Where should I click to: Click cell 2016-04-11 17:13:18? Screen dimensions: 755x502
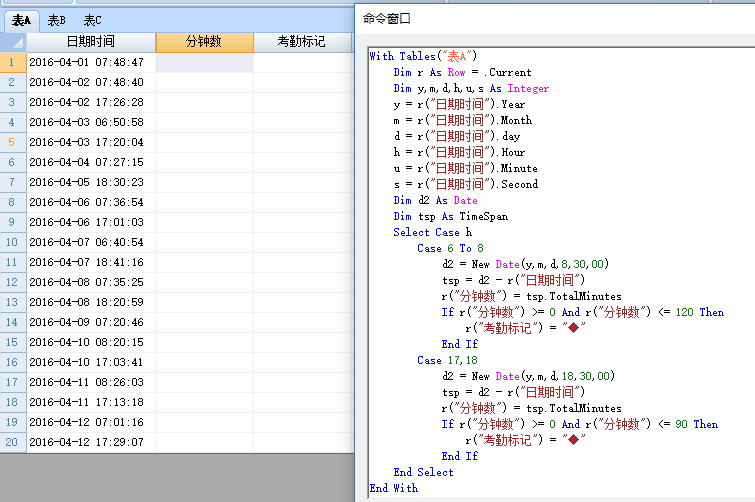point(91,402)
